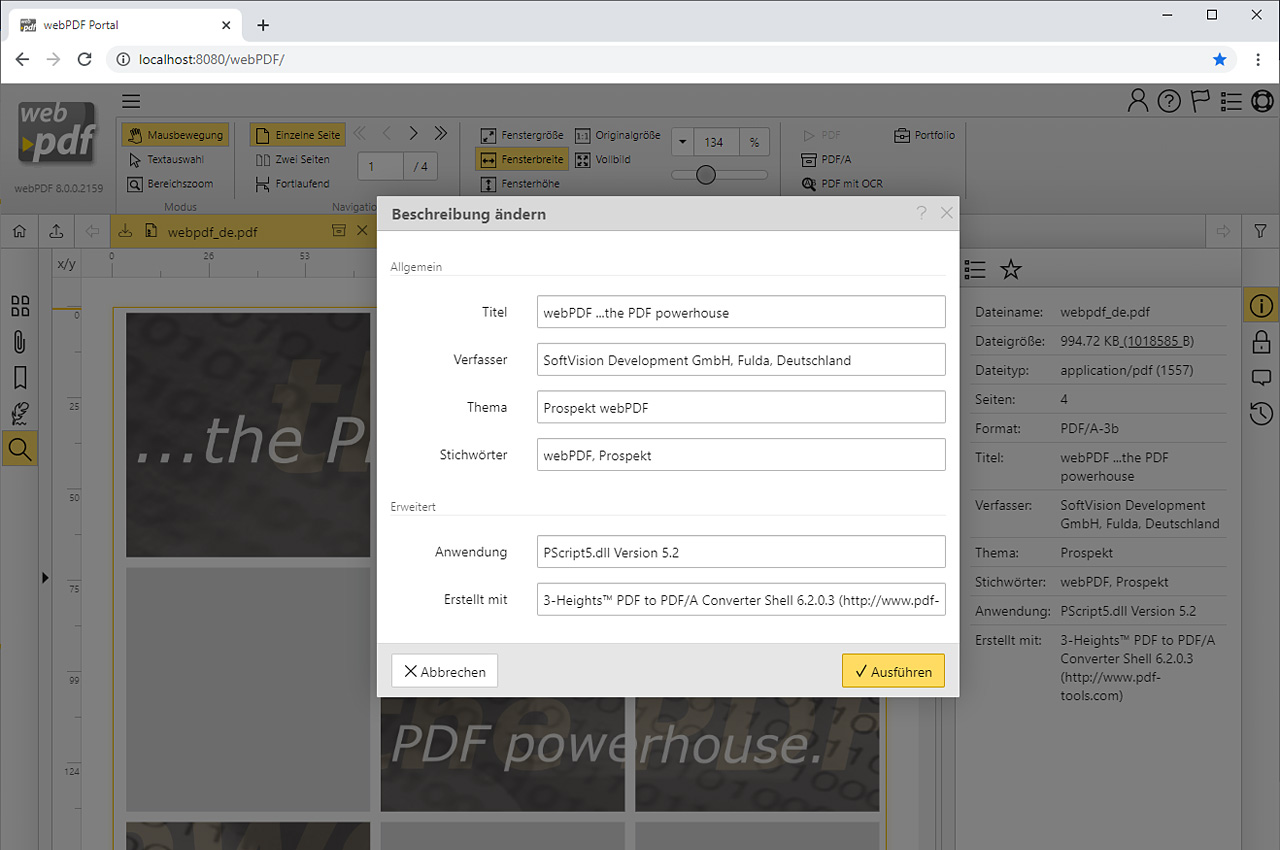Open the zoom percentage dropdown
Viewport: 1280px width, 850px height.
point(684,141)
